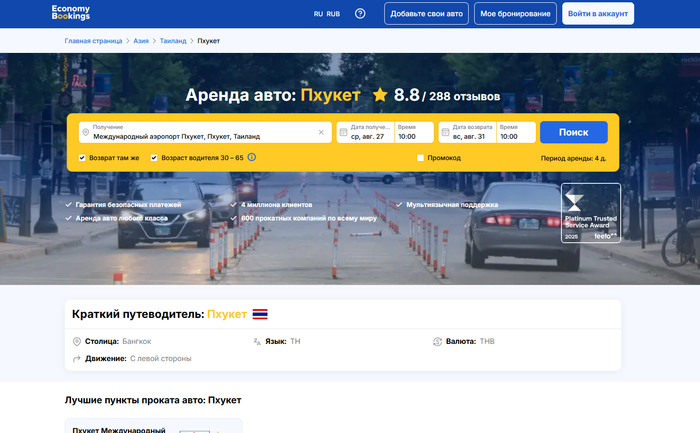The height and width of the screenshot is (433, 700).
Task: Click the Гарантия безопасных платежей text
Action: coord(128,204)
